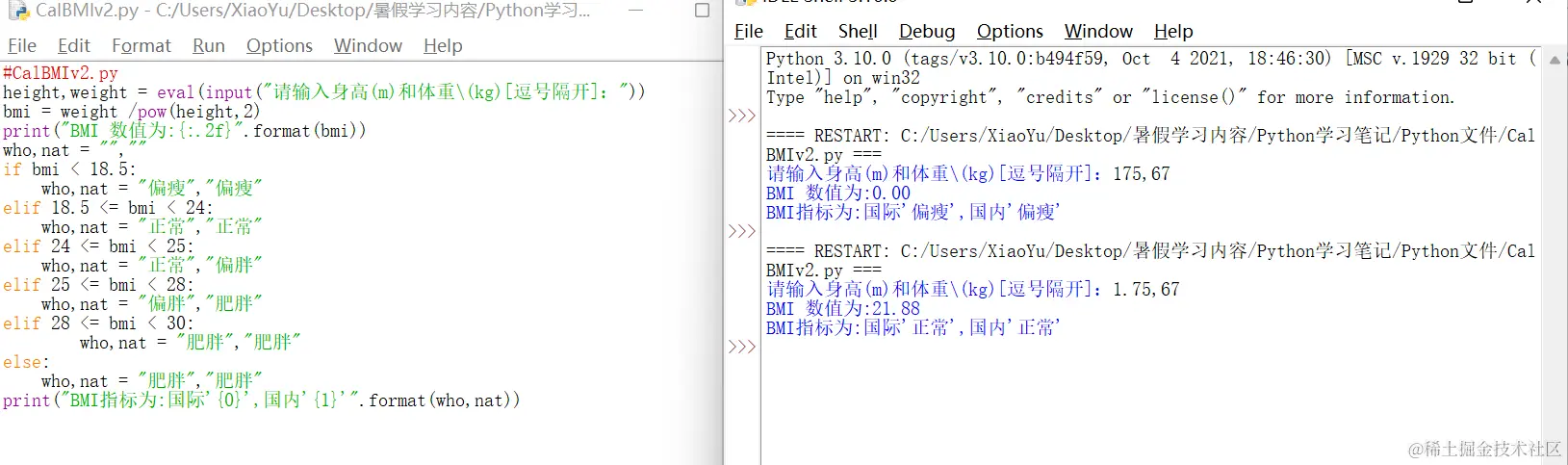Click the final print line with .format(who,nat)

261,400
